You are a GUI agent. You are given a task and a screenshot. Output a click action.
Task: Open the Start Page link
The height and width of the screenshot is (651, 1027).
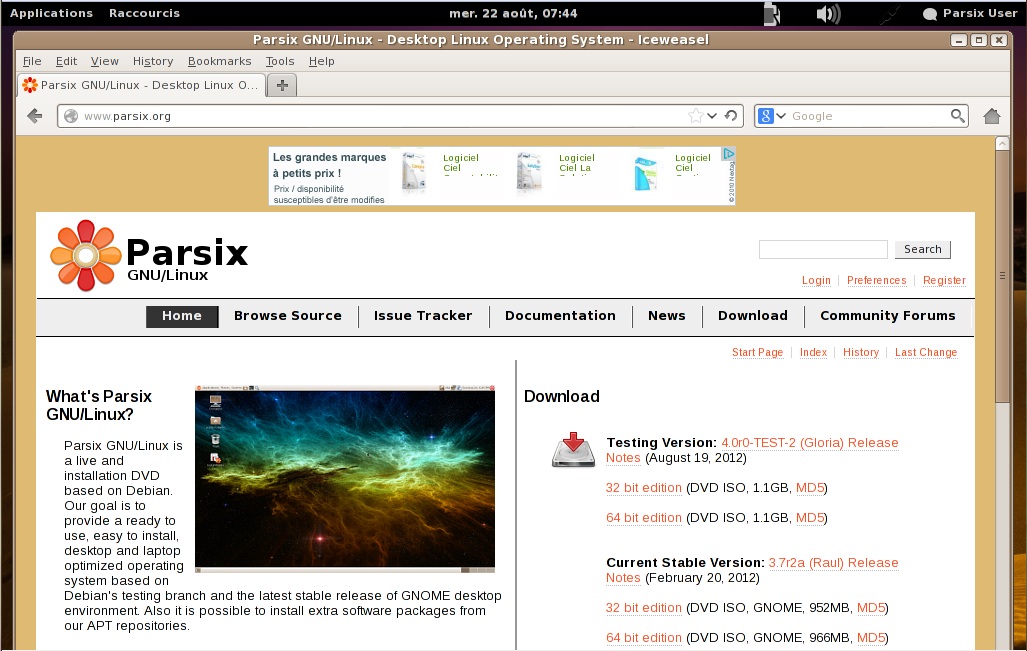click(x=757, y=352)
